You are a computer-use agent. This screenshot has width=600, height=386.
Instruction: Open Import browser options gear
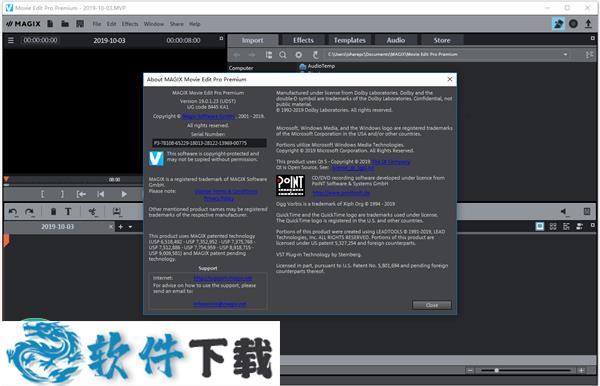pyautogui.click(x=298, y=55)
